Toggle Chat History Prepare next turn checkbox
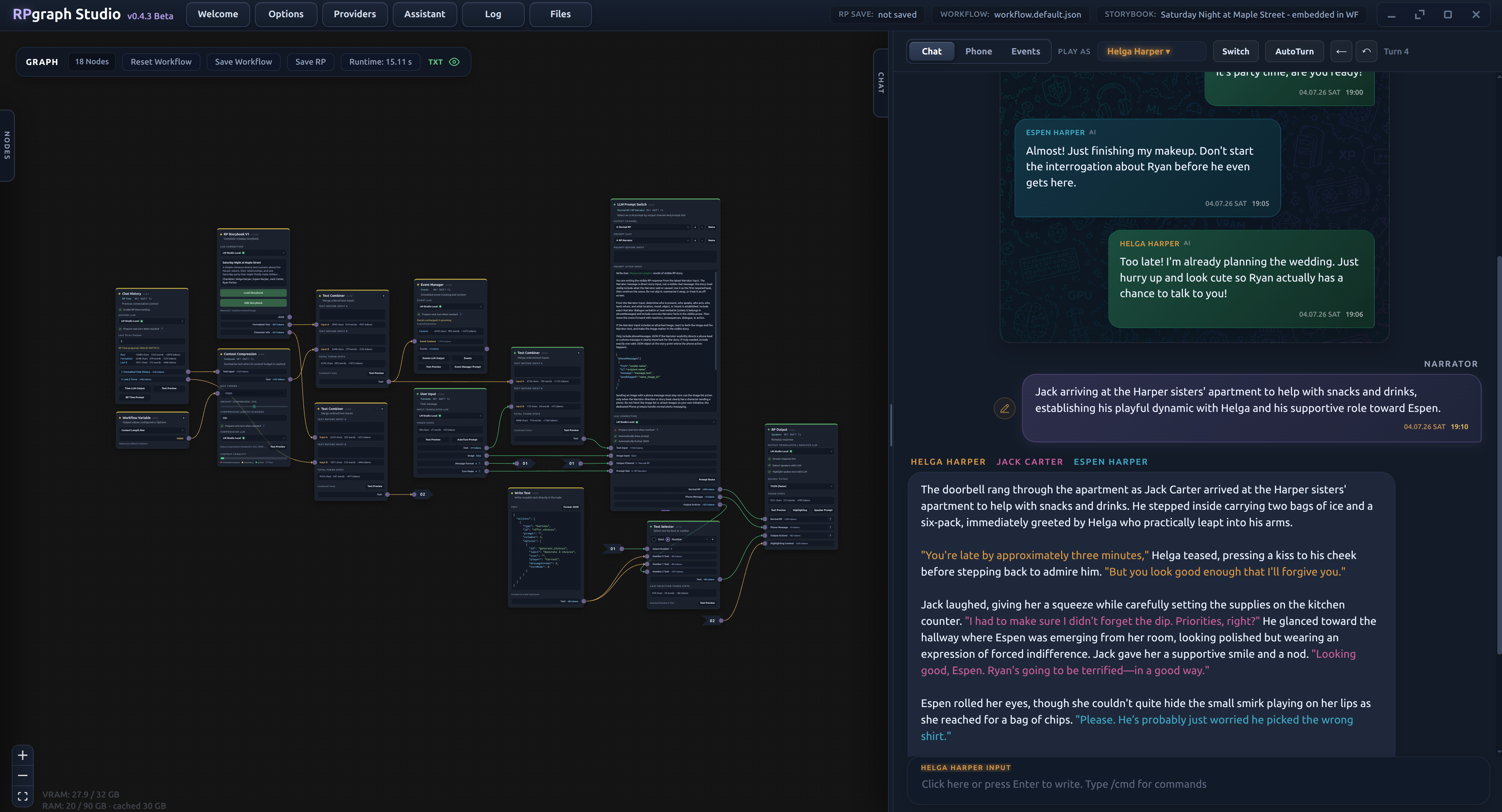This screenshot has height=812, width=1502. (120, 329)
